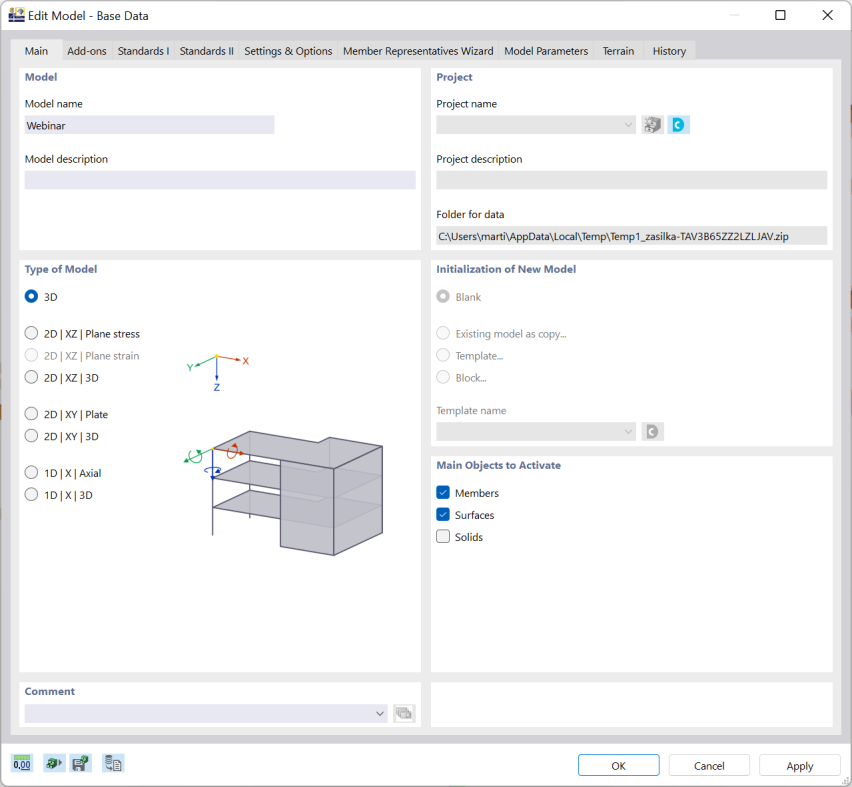852x787 pixels.
Task: Expand the Comment dropdown list
Action: [x=378, y=713]
